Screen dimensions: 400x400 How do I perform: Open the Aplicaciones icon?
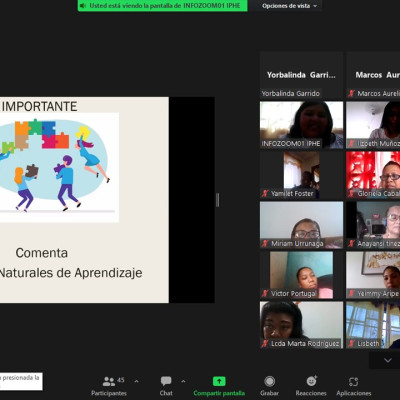(x=354, y=381)
